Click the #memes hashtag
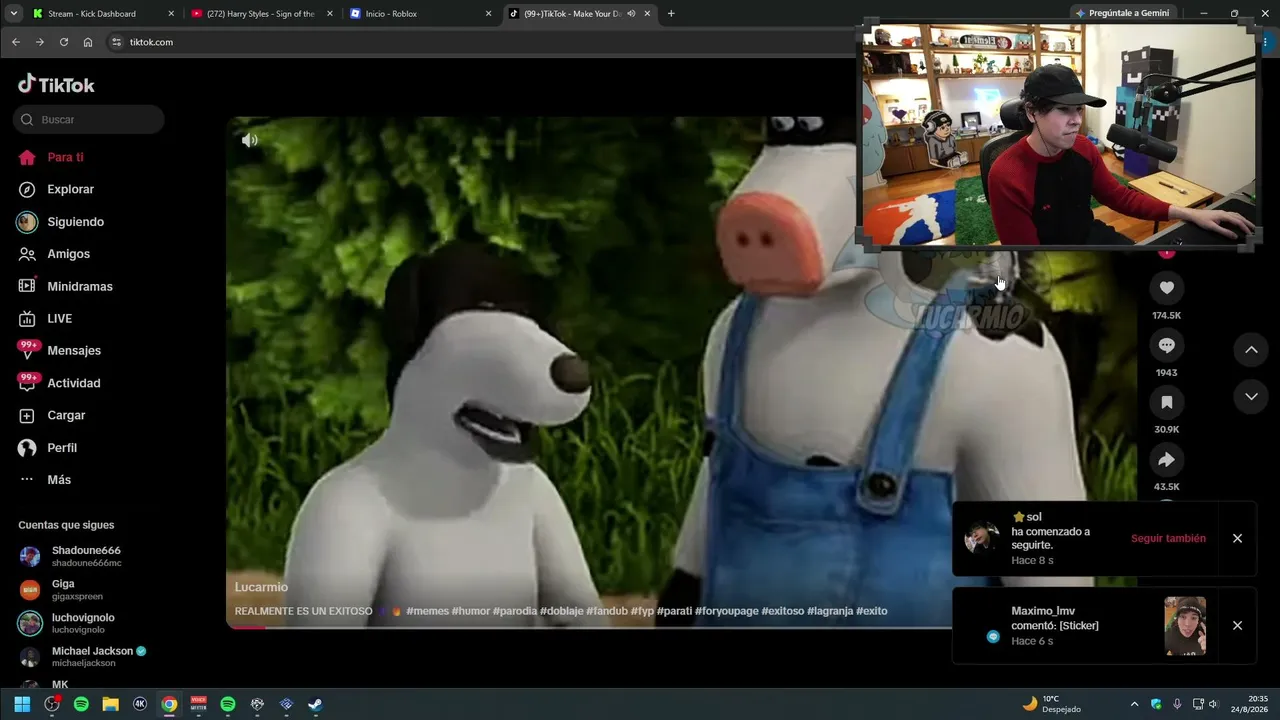Image resolution: width=1280 pixels, height=720 pixels. click(x=427, y=611)
